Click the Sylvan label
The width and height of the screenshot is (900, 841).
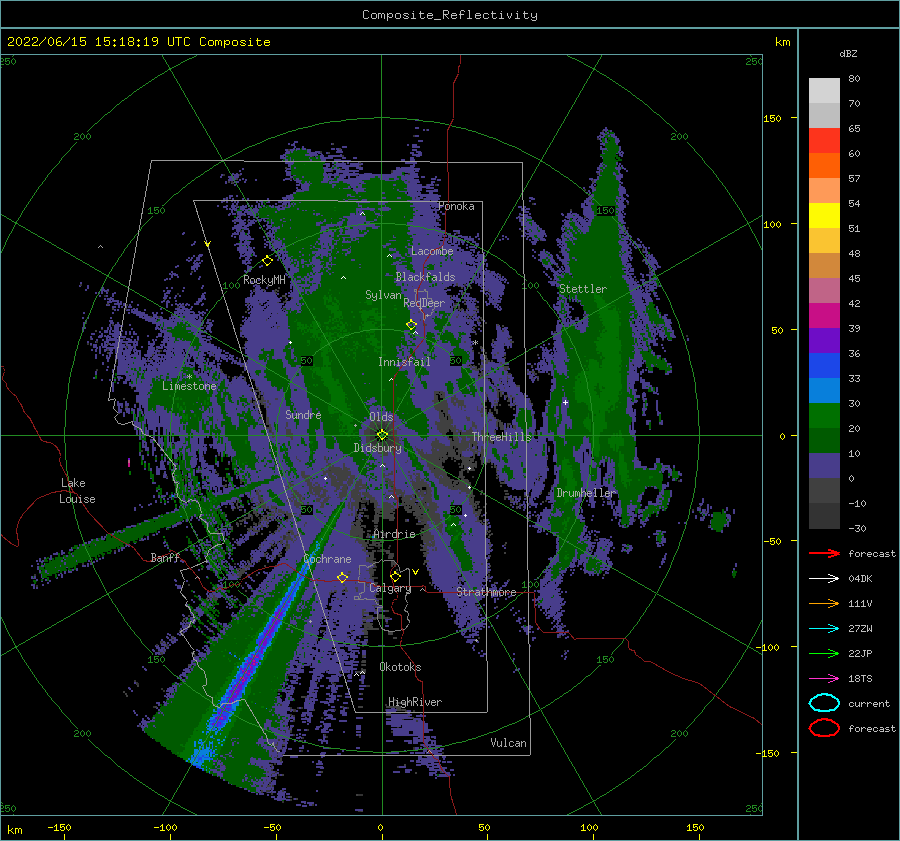[383, 295]
